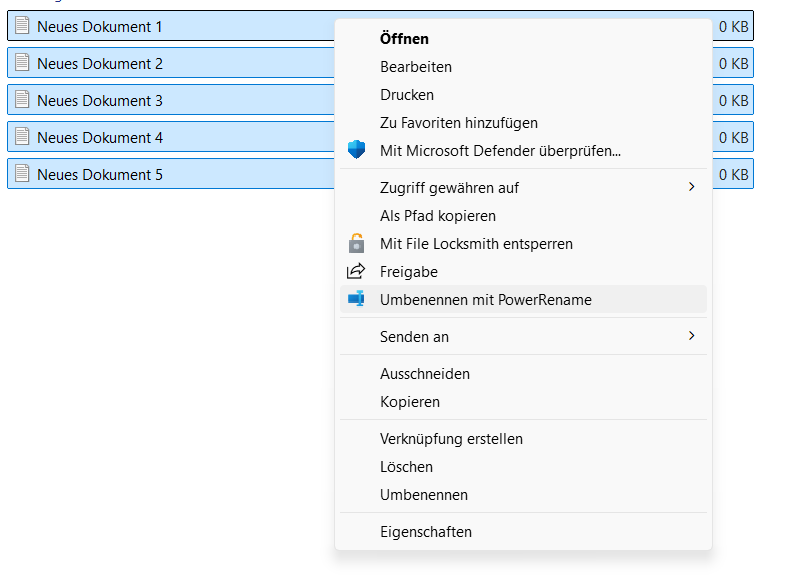The width and height of the screenshot is (795, 582).
Task: Click the file icon of Neues Dokument 5
Action: (22, 174)
